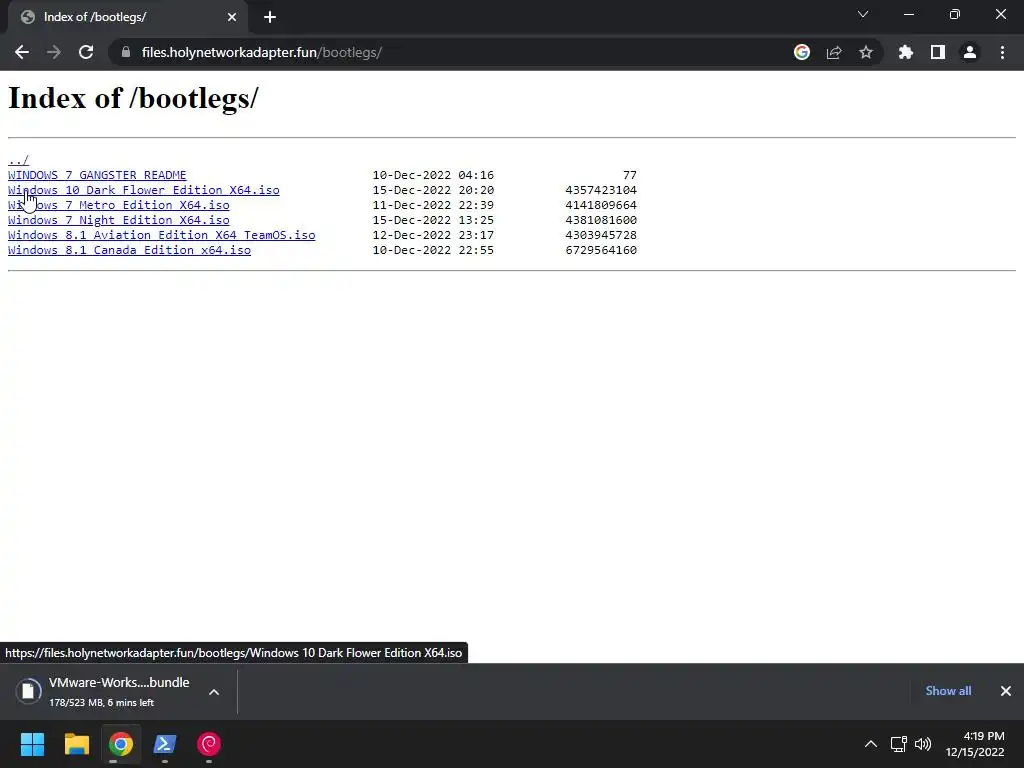Viewport: 1024px width, 768px height.
Task: Download Windows 7 Night Edition ISO
Action: [x=119, y=220]
